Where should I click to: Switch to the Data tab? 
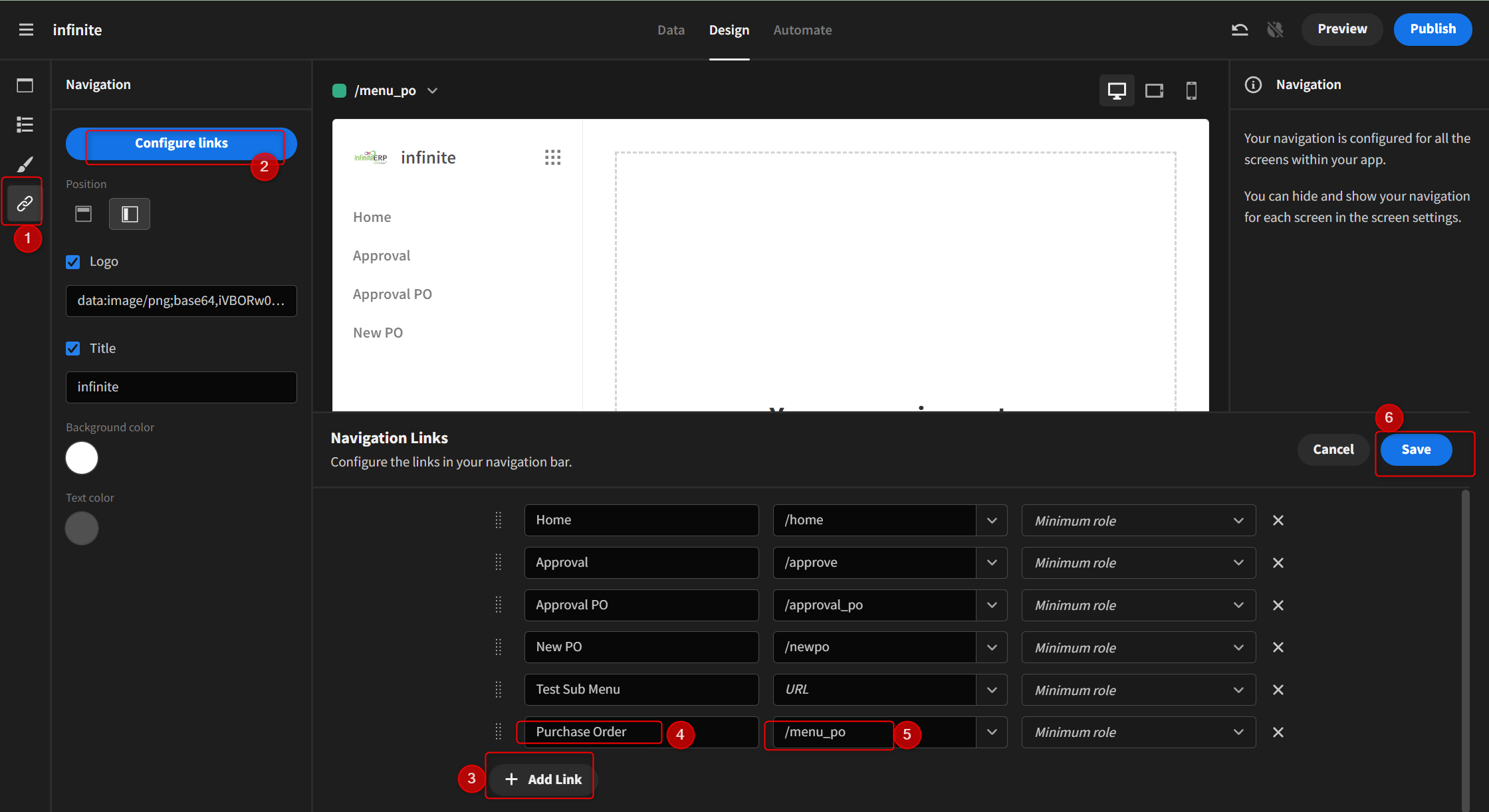point(671,30)
